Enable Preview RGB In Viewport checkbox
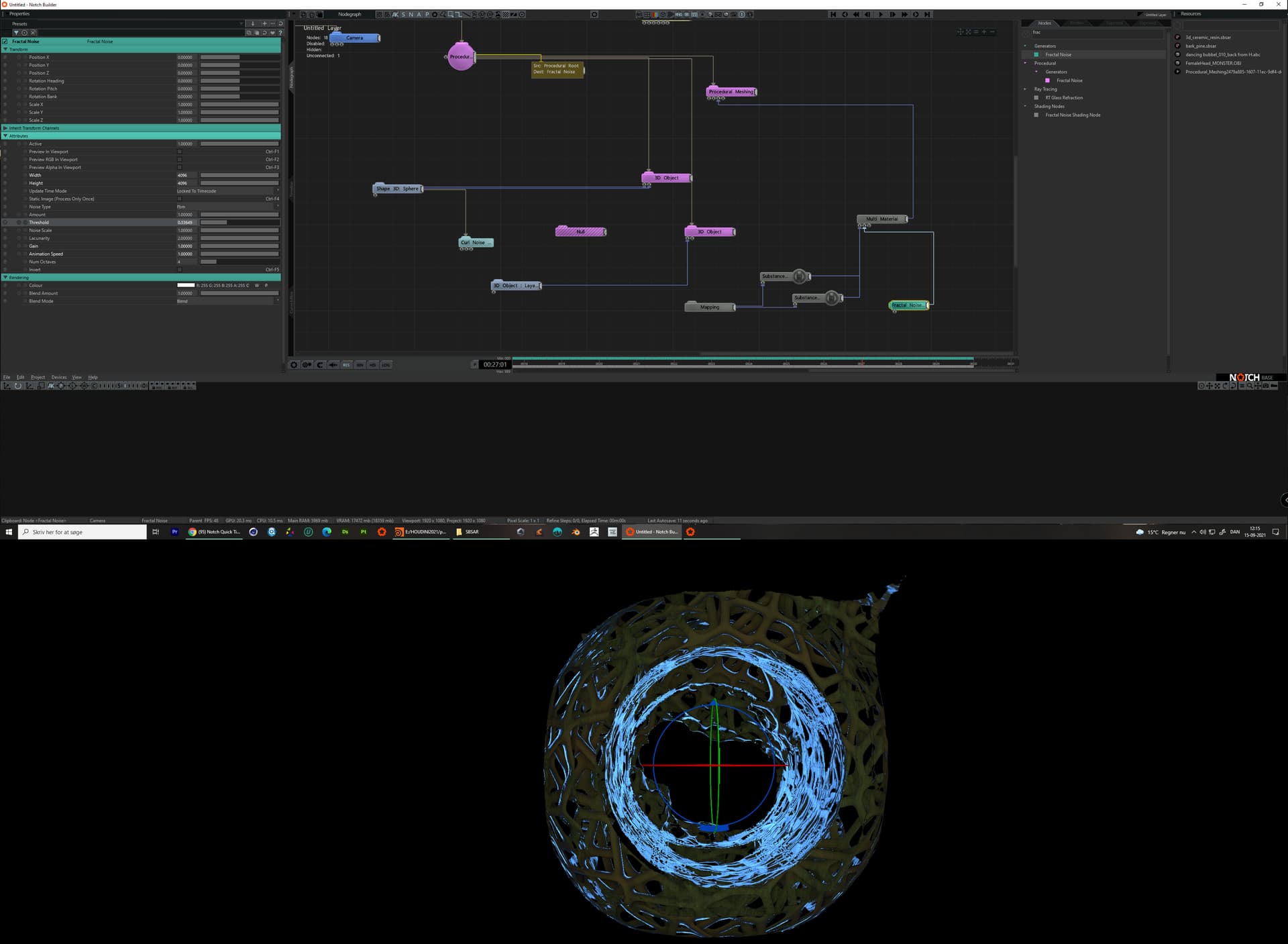The image size is (1288, 944). coord(180,160)
